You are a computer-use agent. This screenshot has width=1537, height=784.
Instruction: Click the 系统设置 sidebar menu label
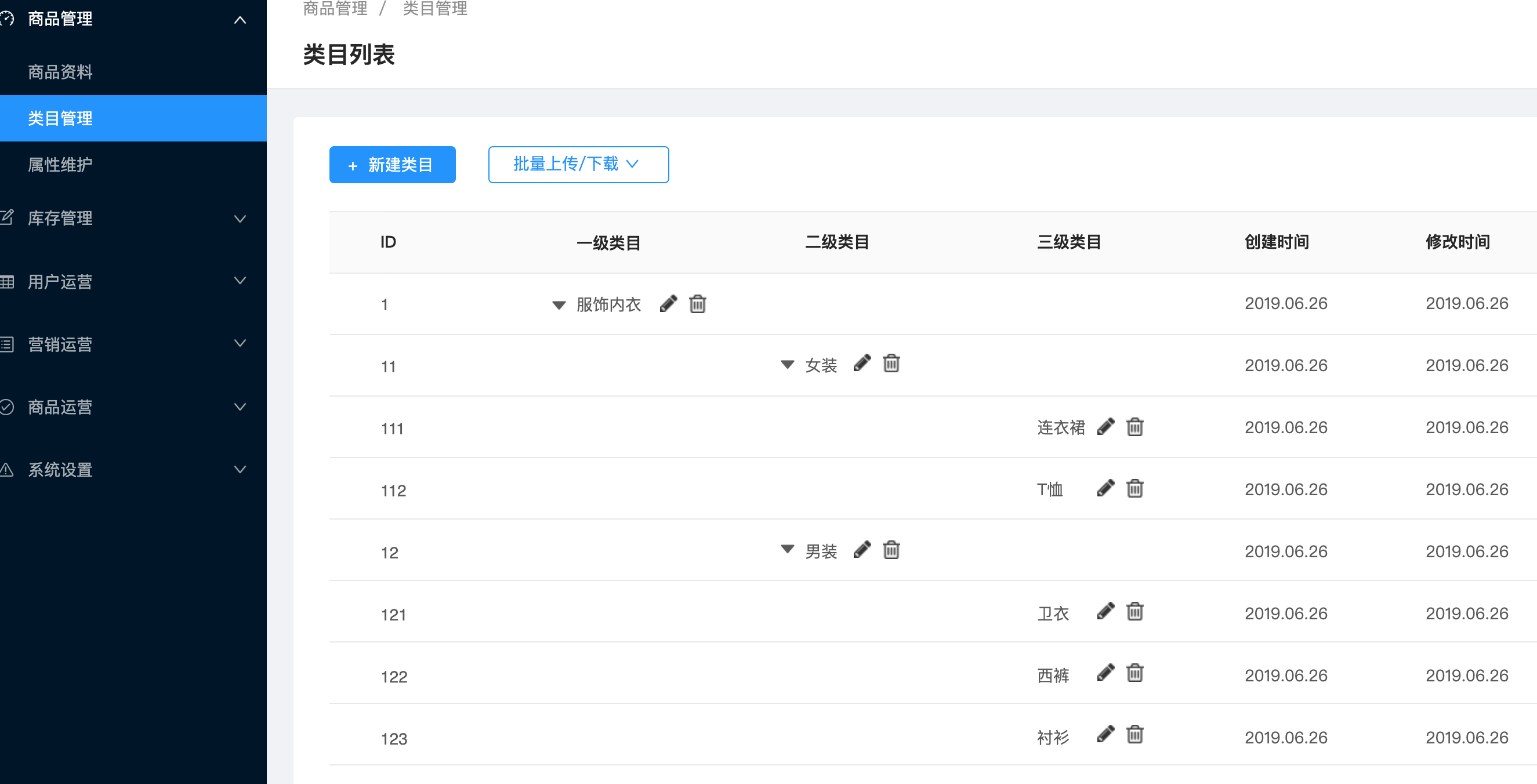(60, 470)
